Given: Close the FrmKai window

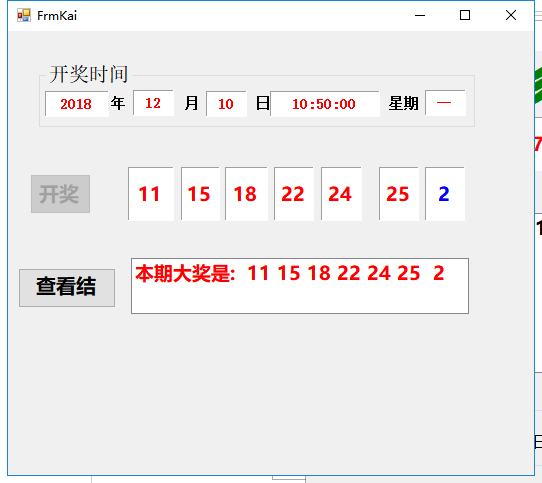Looking at the screenshot, I should [x=511, y=16].
